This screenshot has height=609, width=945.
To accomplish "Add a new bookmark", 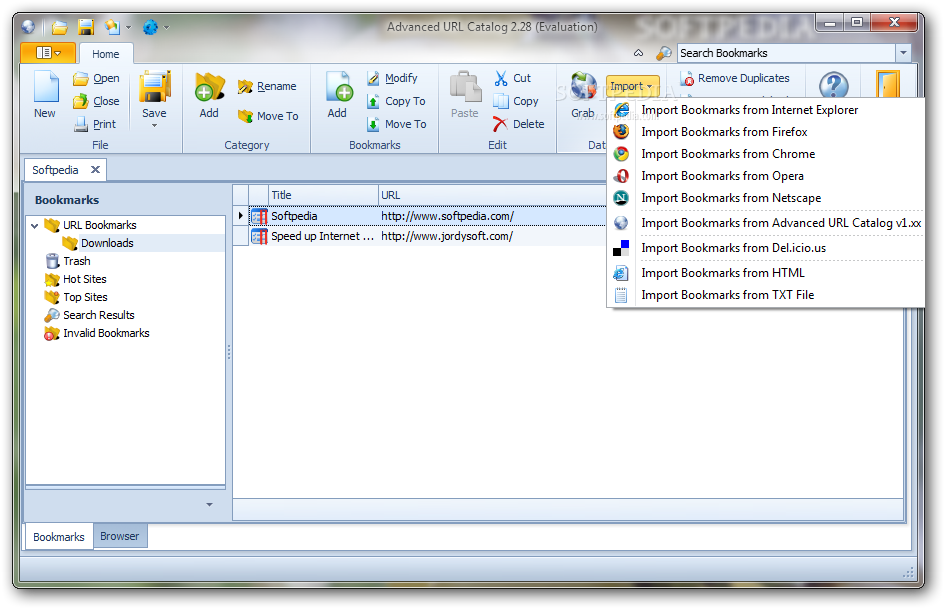I will (x=338, y=95).
